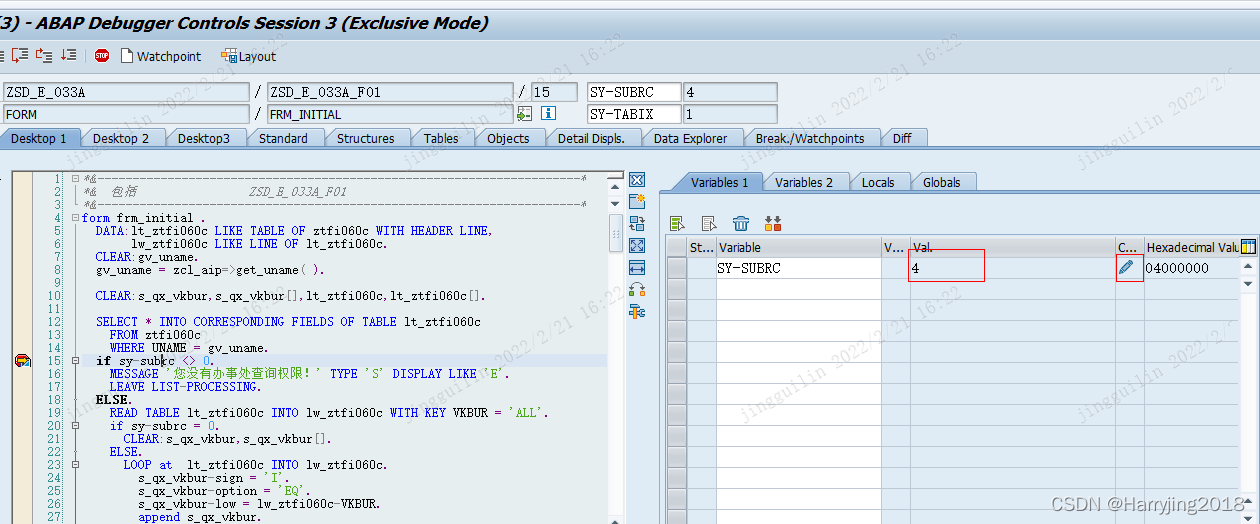Collapse the IF block at line 20

tap(74, 426)
